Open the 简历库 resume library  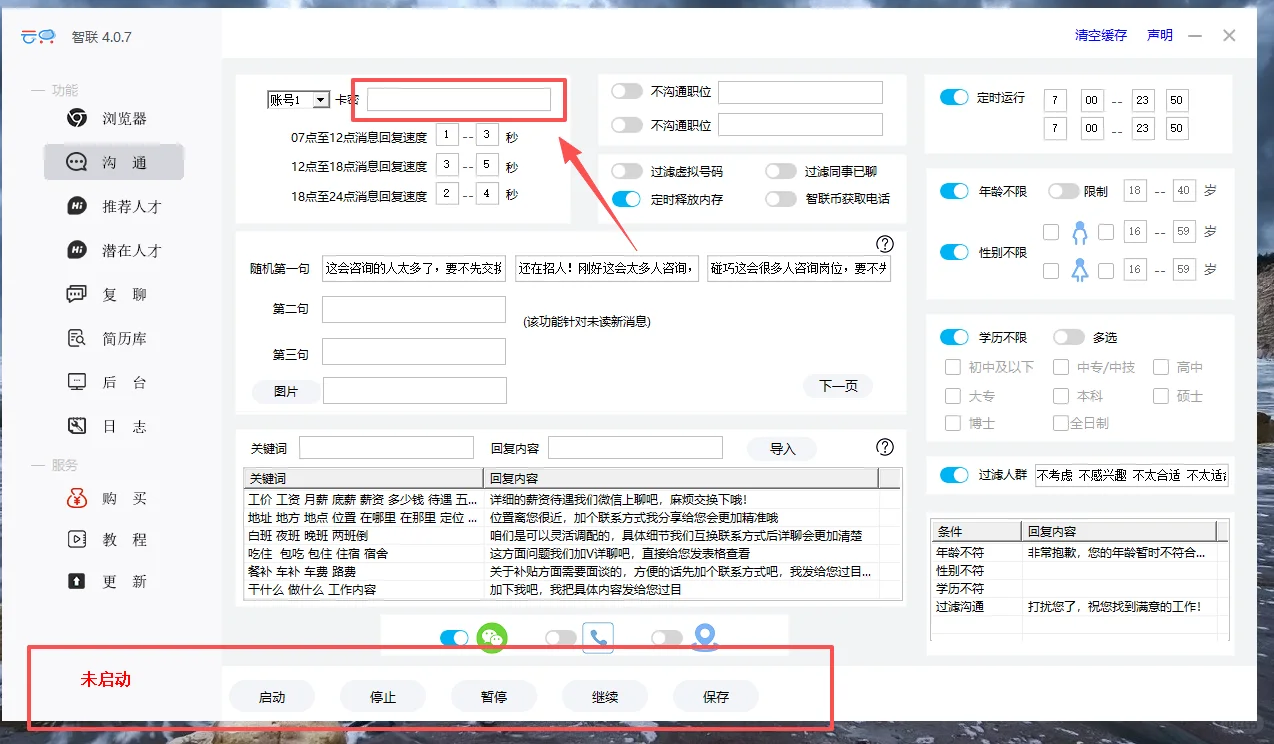[113, 338]
